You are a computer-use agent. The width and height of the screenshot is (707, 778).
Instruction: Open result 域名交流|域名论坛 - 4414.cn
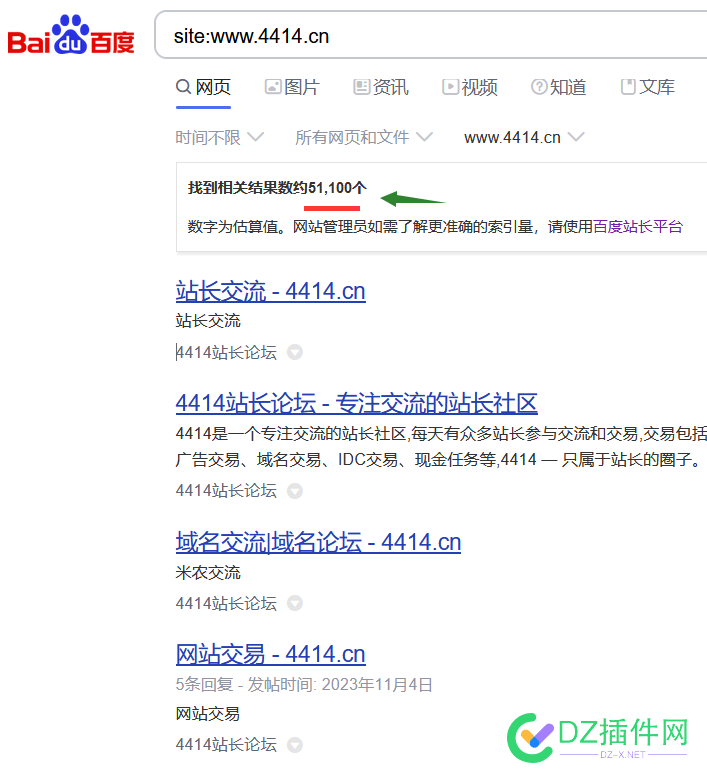tap(318, 542)
